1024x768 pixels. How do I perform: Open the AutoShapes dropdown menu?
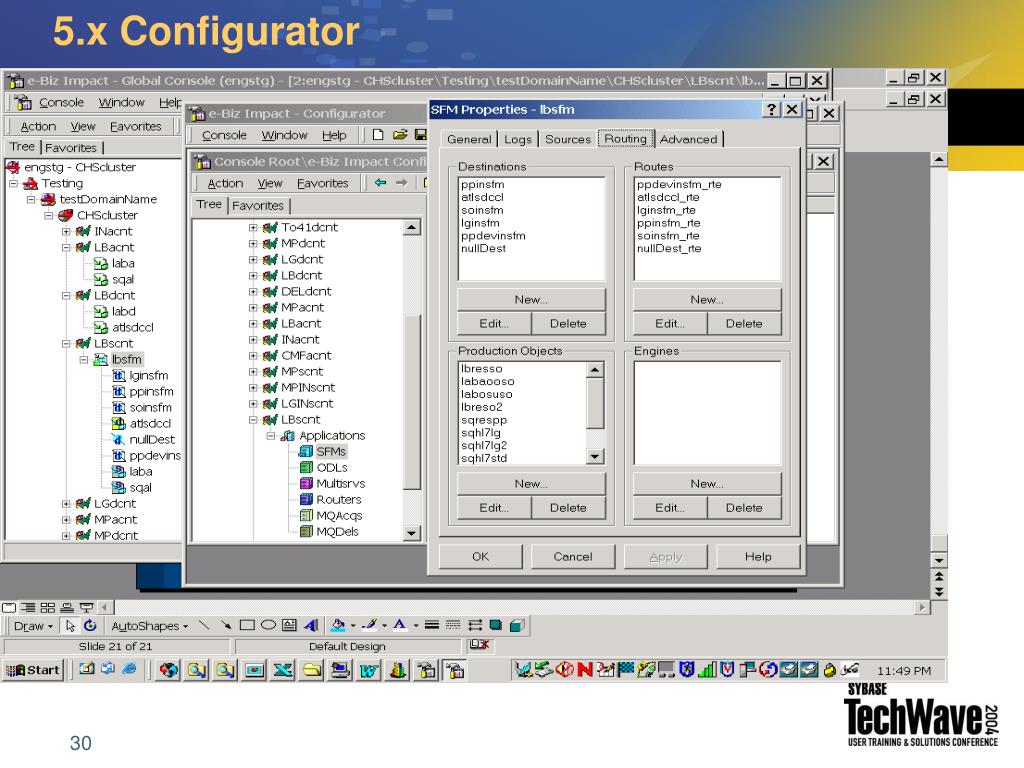pos(150,626)
